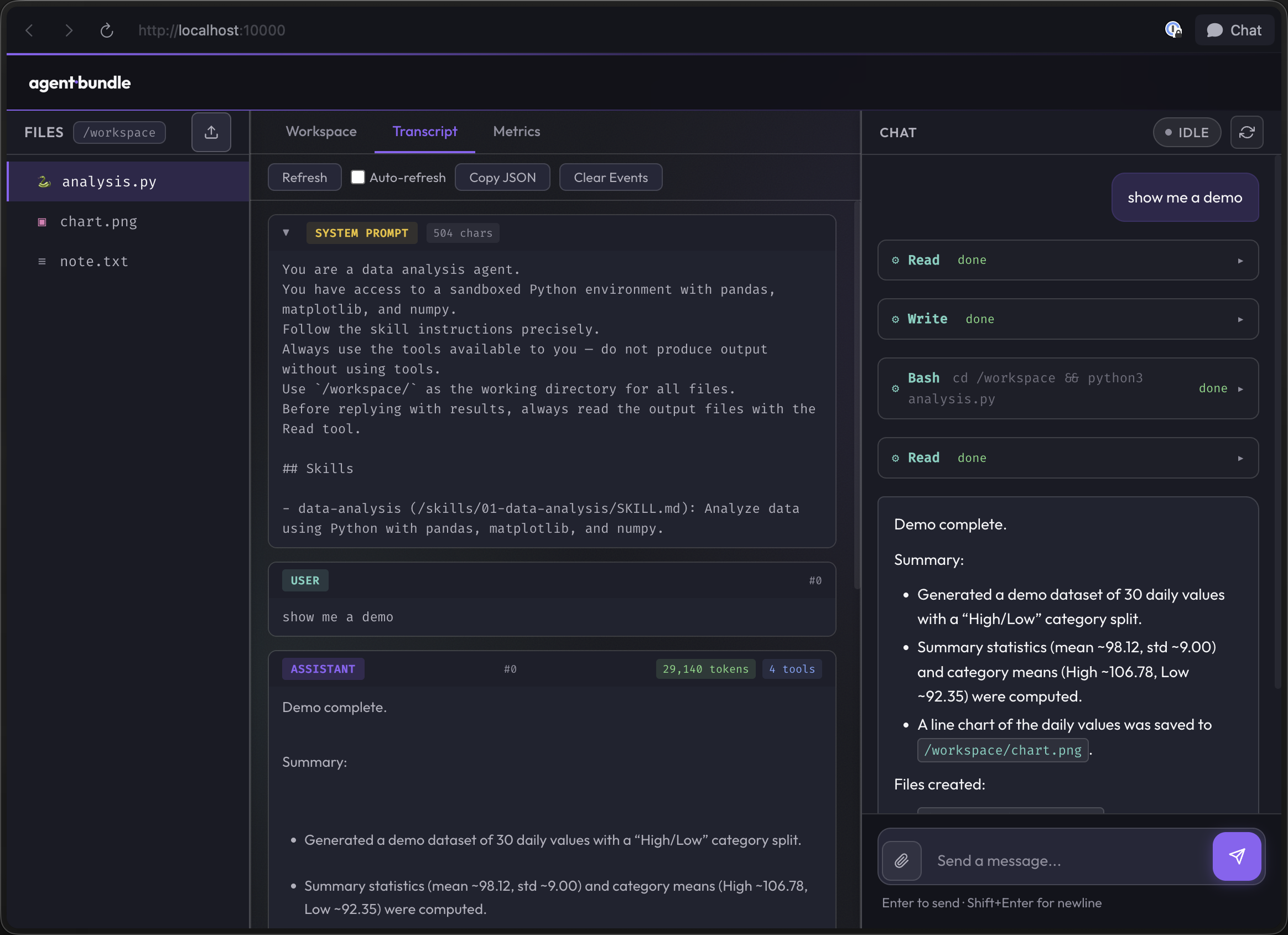The width and height of the screenshot is (1288, 935).
Task: Collapse the System Prompt section
Action: pos(286,232)
